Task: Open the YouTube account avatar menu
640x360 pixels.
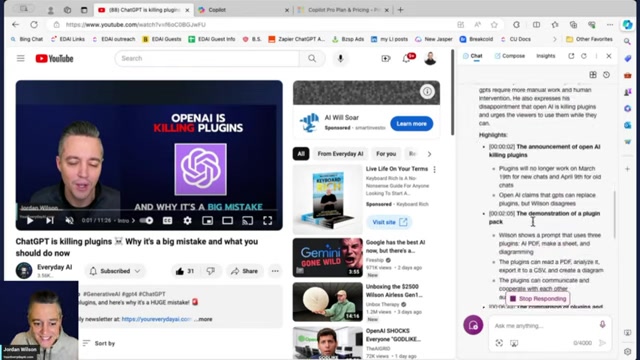Action: click(x=430, y=58)
